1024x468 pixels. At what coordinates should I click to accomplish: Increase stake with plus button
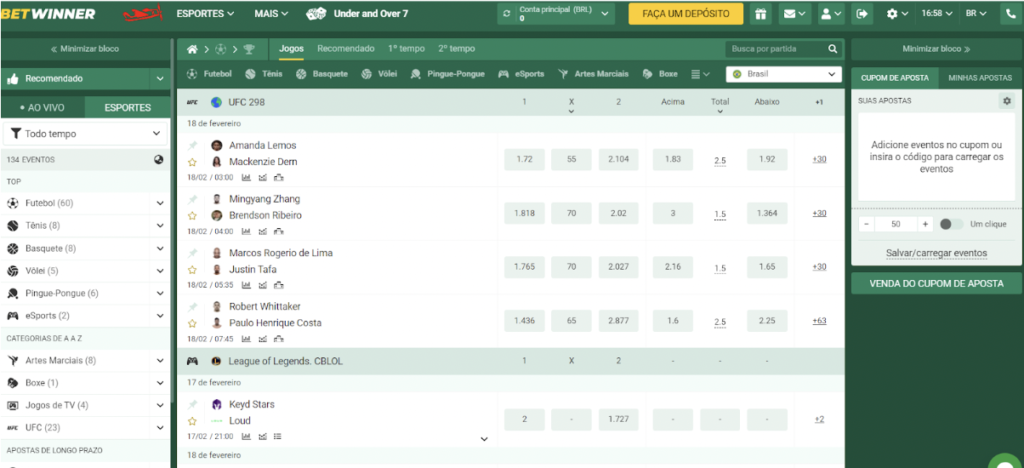[x=925, y=224]
